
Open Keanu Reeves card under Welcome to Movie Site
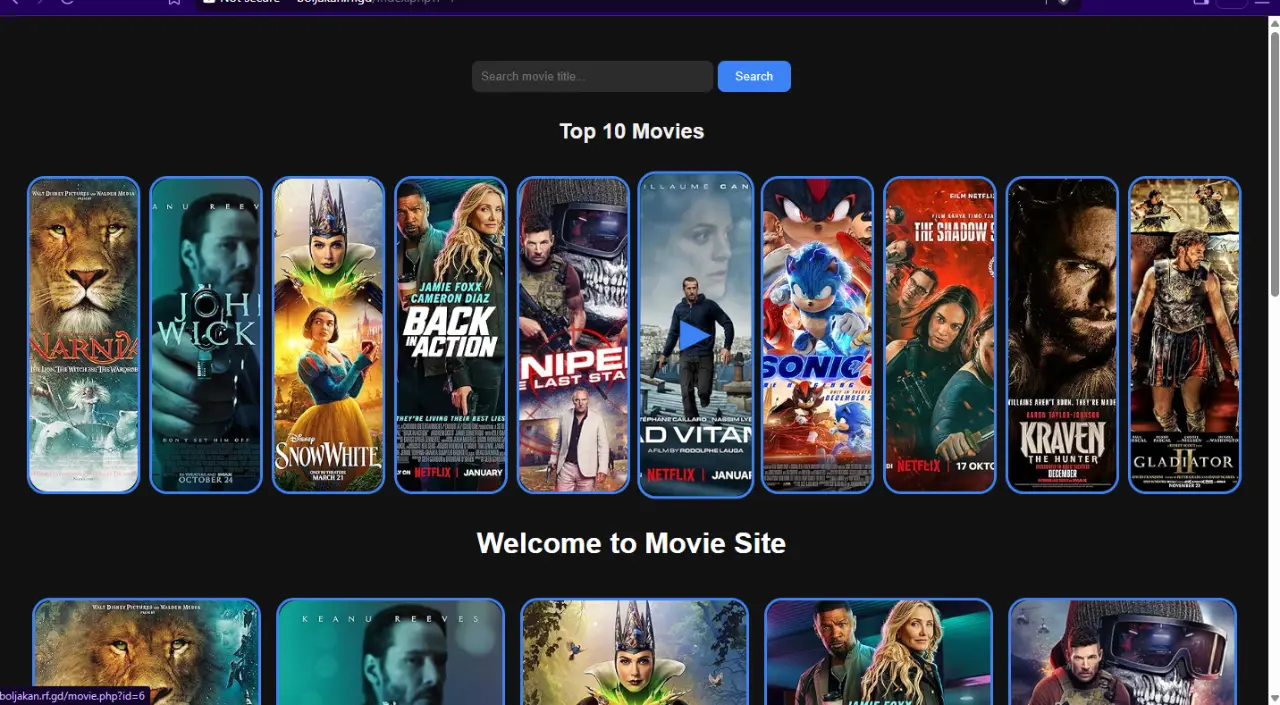tap(390, 652)
